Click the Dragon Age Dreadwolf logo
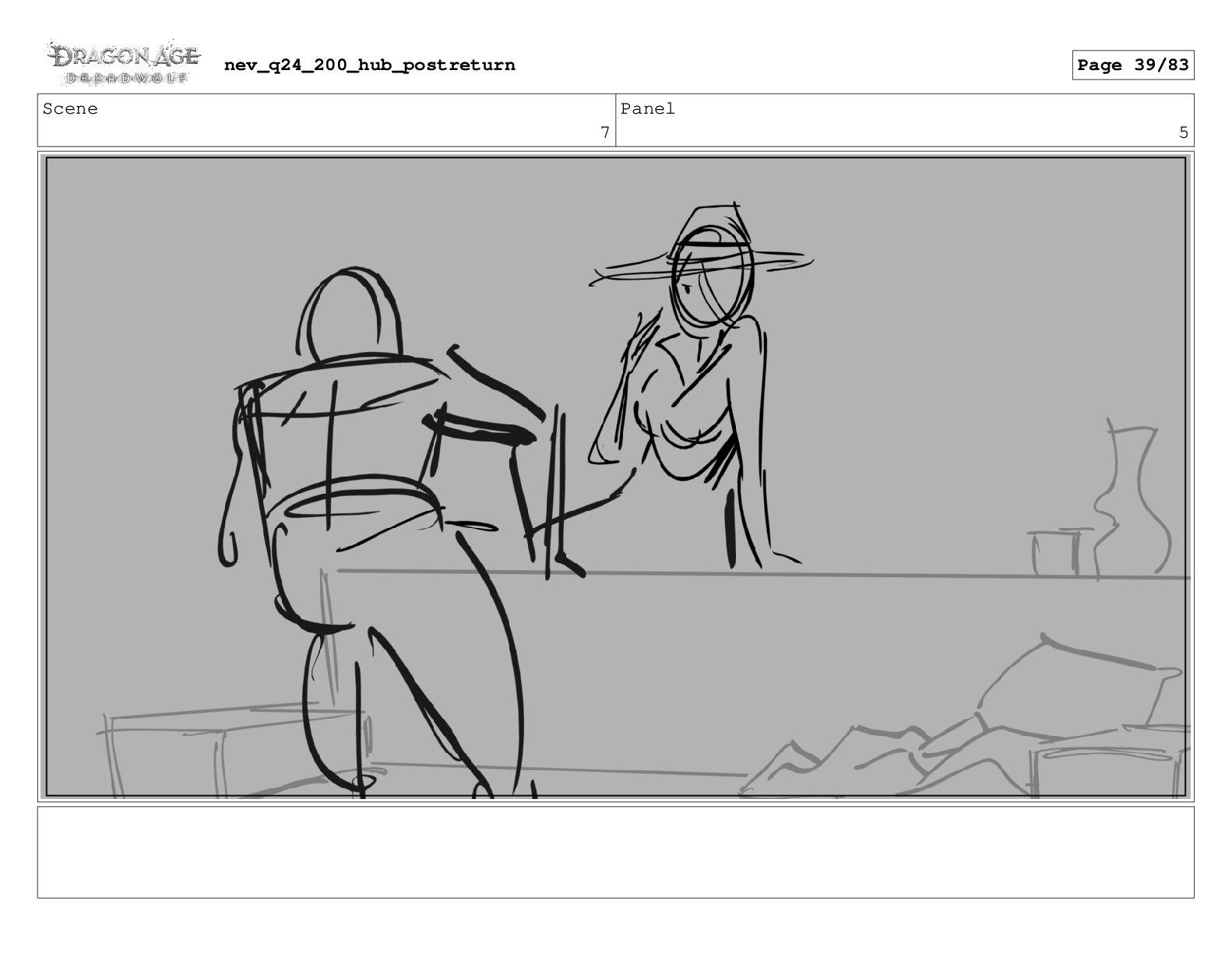Screen dimensions: 1232x954 click(x=124, y=63)
